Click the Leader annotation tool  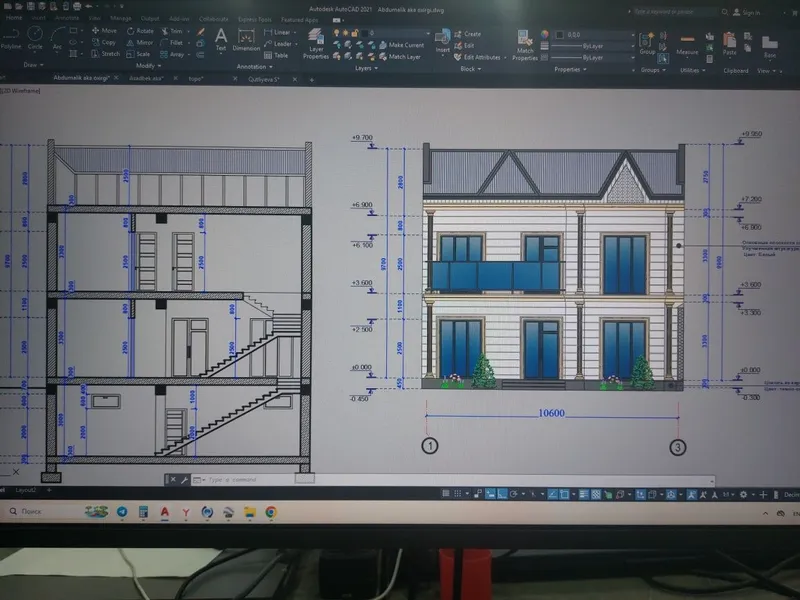click(278, 44)
